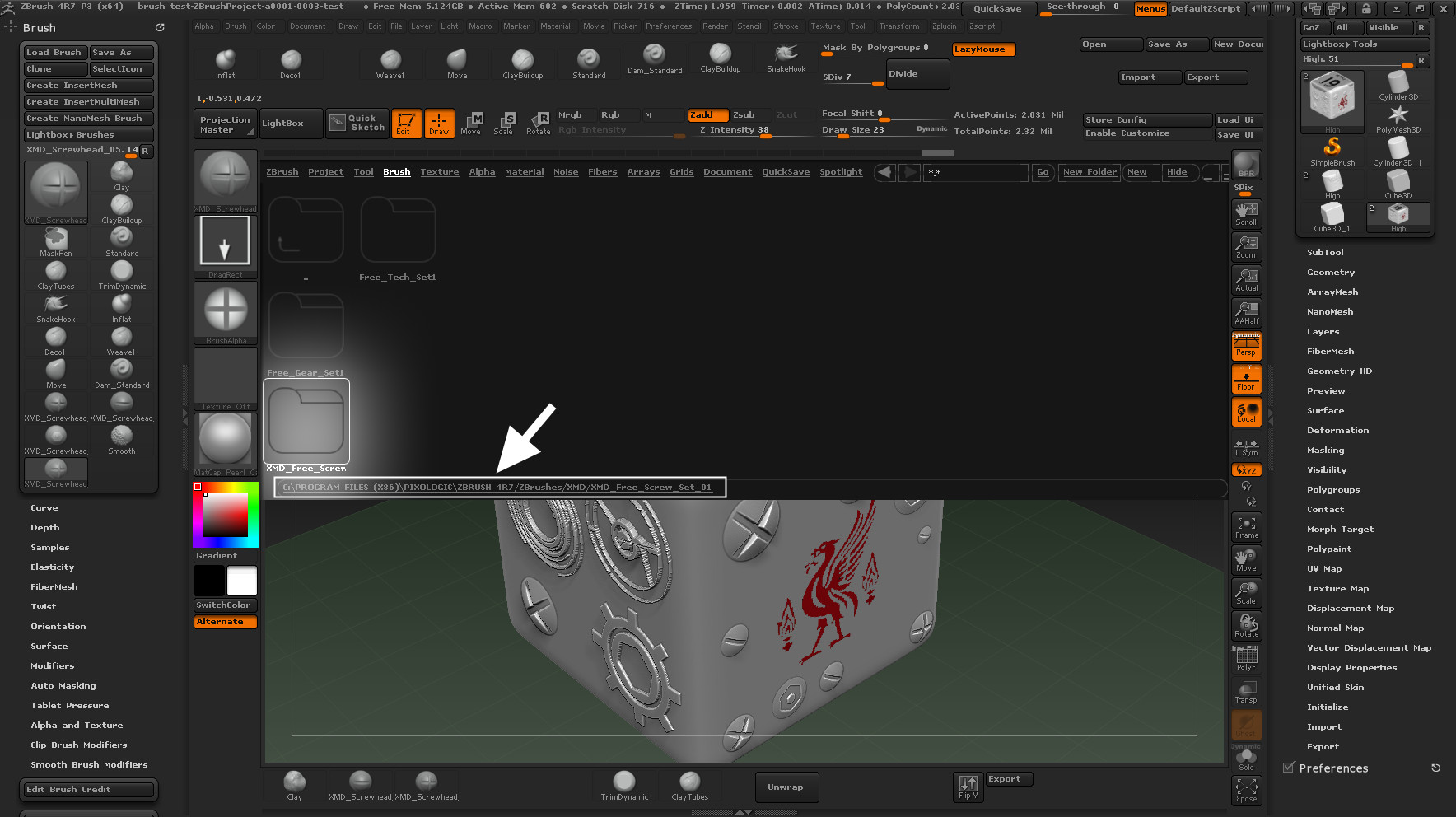
Task: Expand Auto Masking brush section
Action: click(x=63, y=686)
